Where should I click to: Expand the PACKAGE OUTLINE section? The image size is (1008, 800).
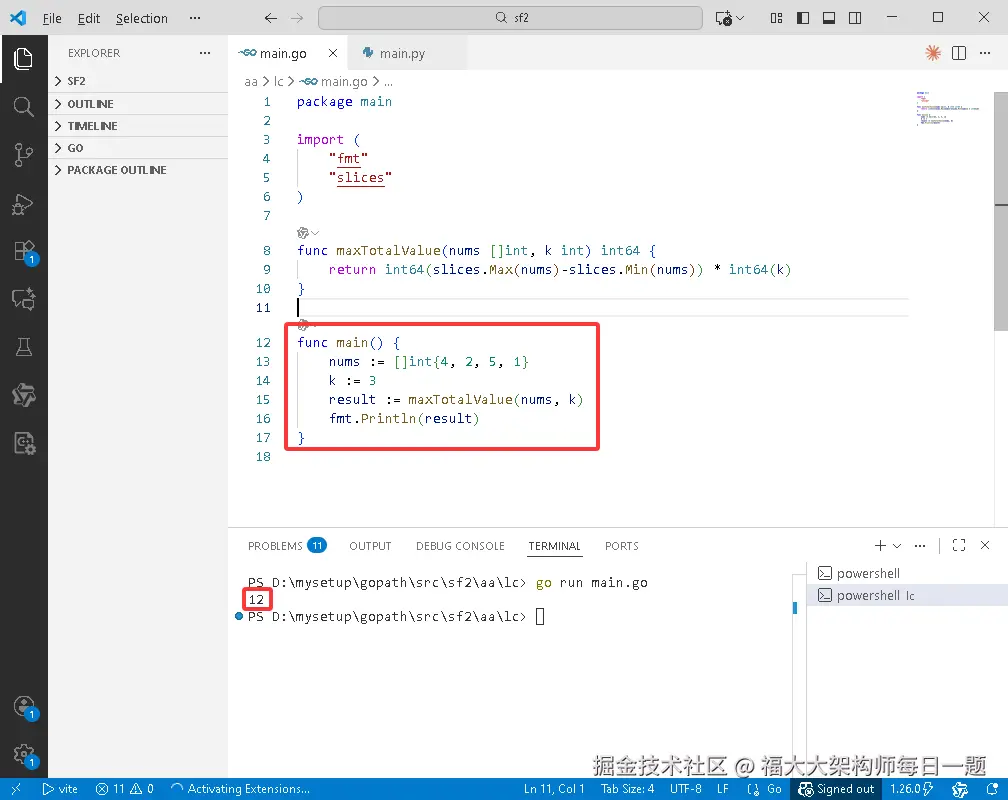click(138, 170)
